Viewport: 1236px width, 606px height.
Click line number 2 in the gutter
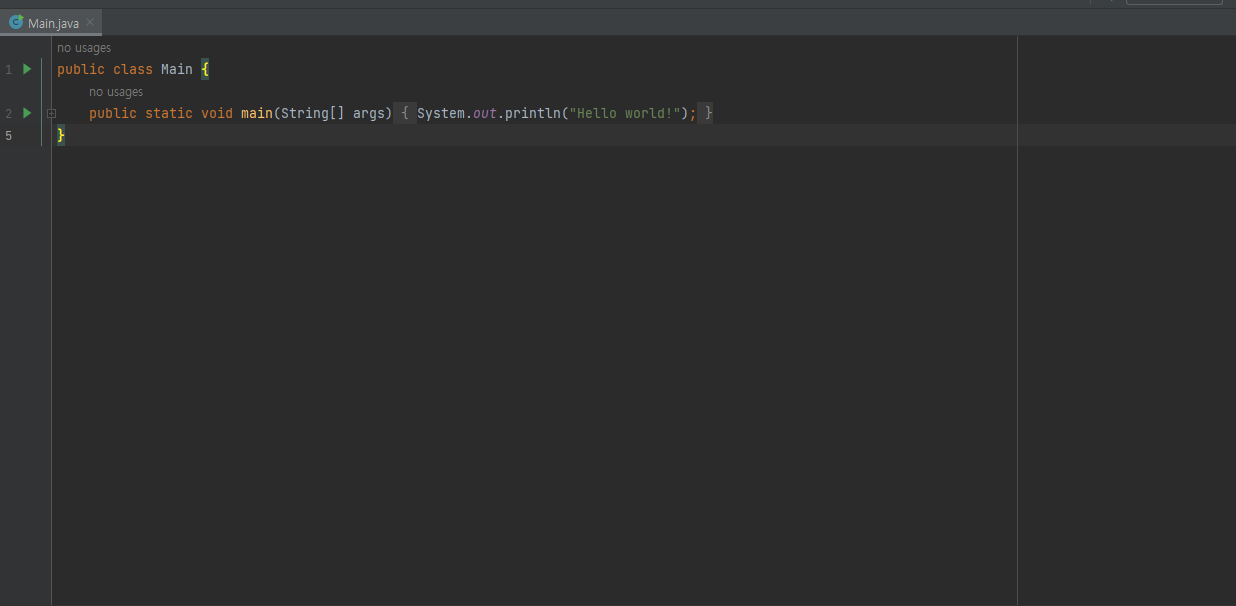coord(8,113)
